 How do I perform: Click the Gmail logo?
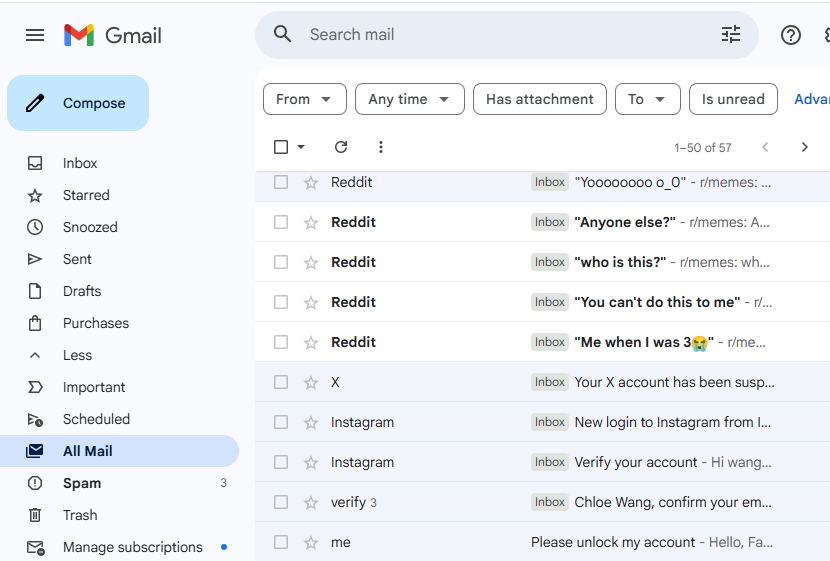click(x=112, y=35)
